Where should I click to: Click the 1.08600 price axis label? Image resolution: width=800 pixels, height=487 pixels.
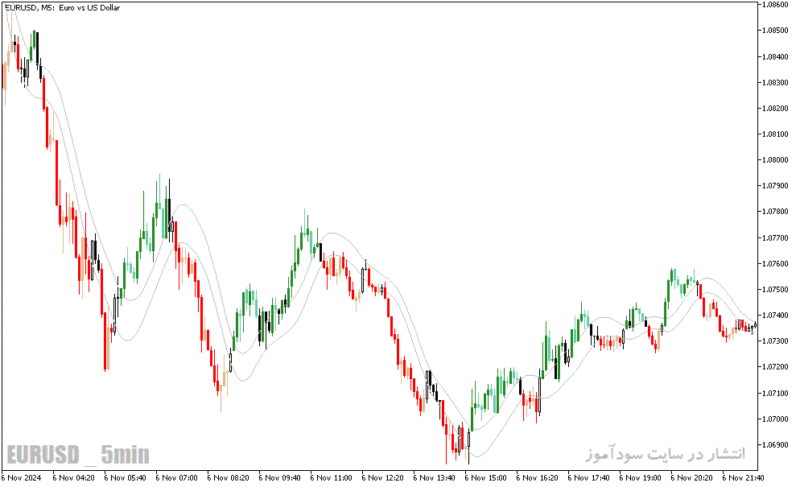pyautogui.click(x=775, y=5)
